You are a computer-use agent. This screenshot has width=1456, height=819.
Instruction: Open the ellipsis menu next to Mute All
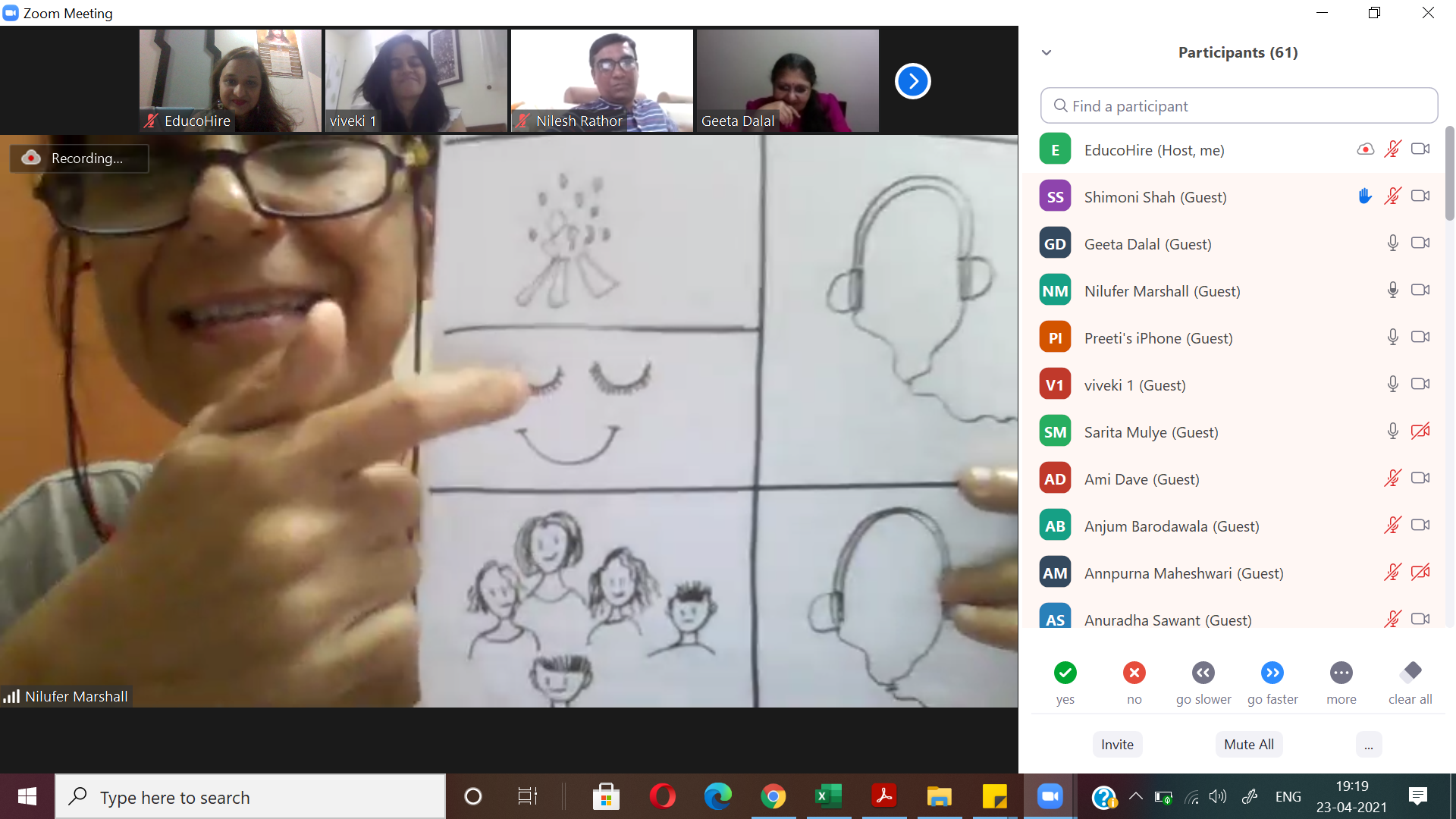coord(1368,745)
